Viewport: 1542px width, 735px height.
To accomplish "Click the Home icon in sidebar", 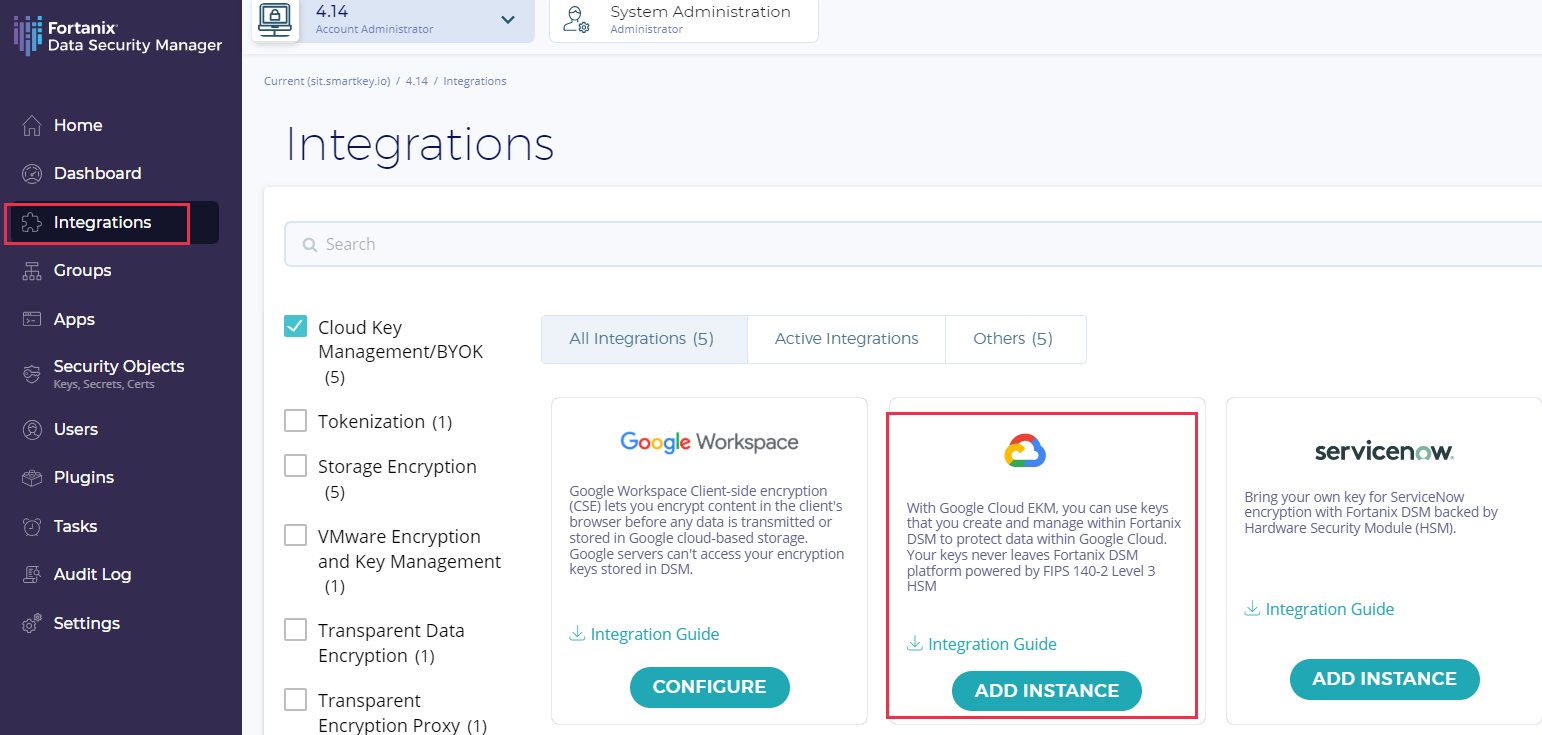I will 32,126.
